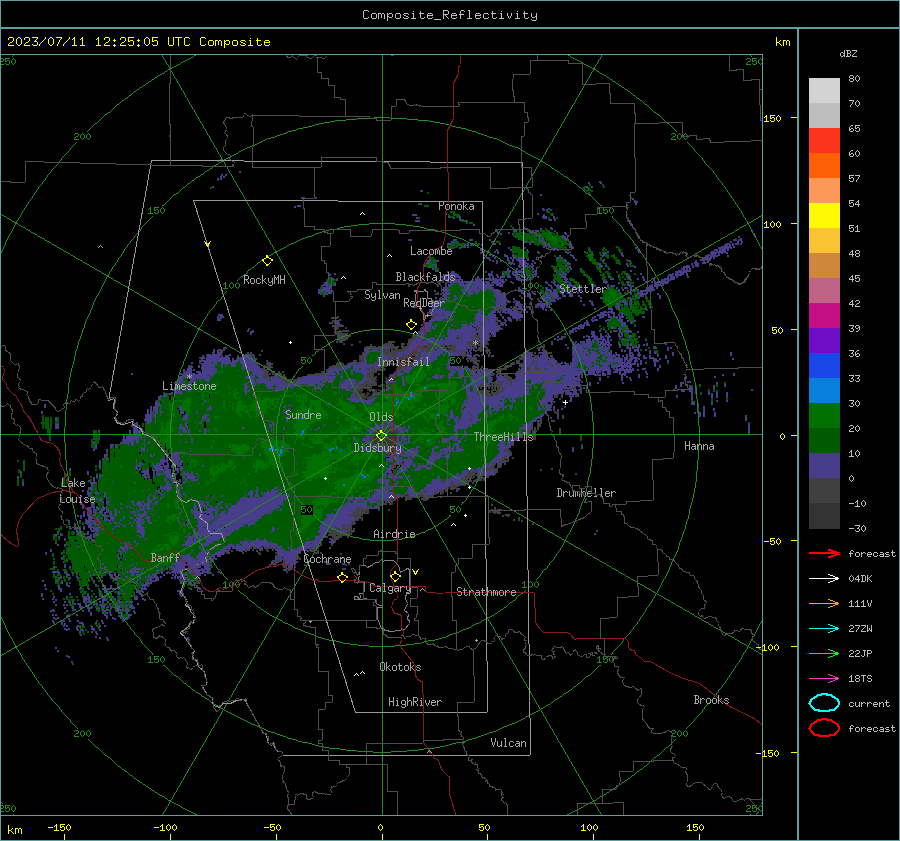900x841 pixels.
Task: Click the Limestone label
Action: (189, 386)
